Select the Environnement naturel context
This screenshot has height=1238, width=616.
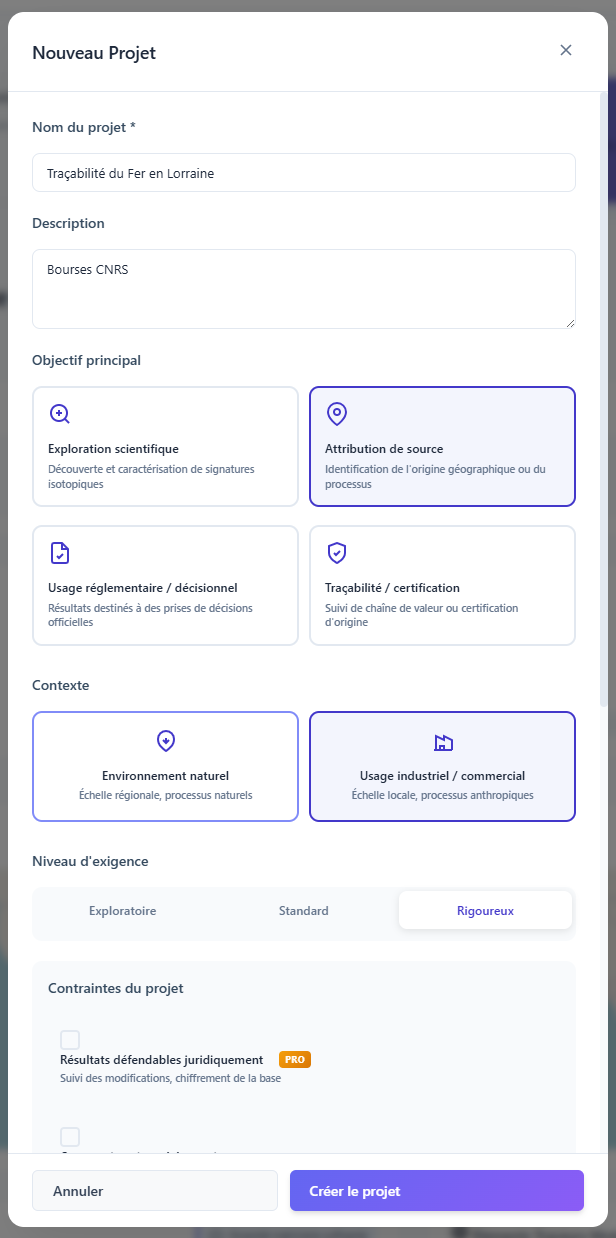tap(165, 766)
